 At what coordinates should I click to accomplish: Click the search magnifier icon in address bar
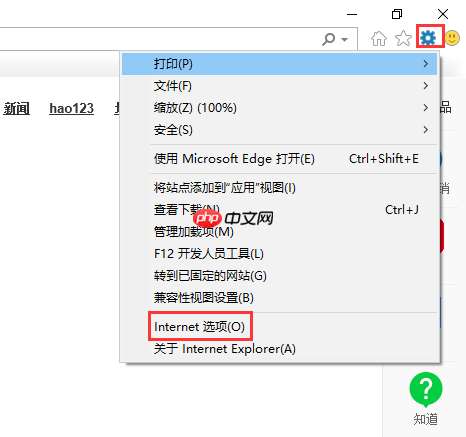[329, 39]
